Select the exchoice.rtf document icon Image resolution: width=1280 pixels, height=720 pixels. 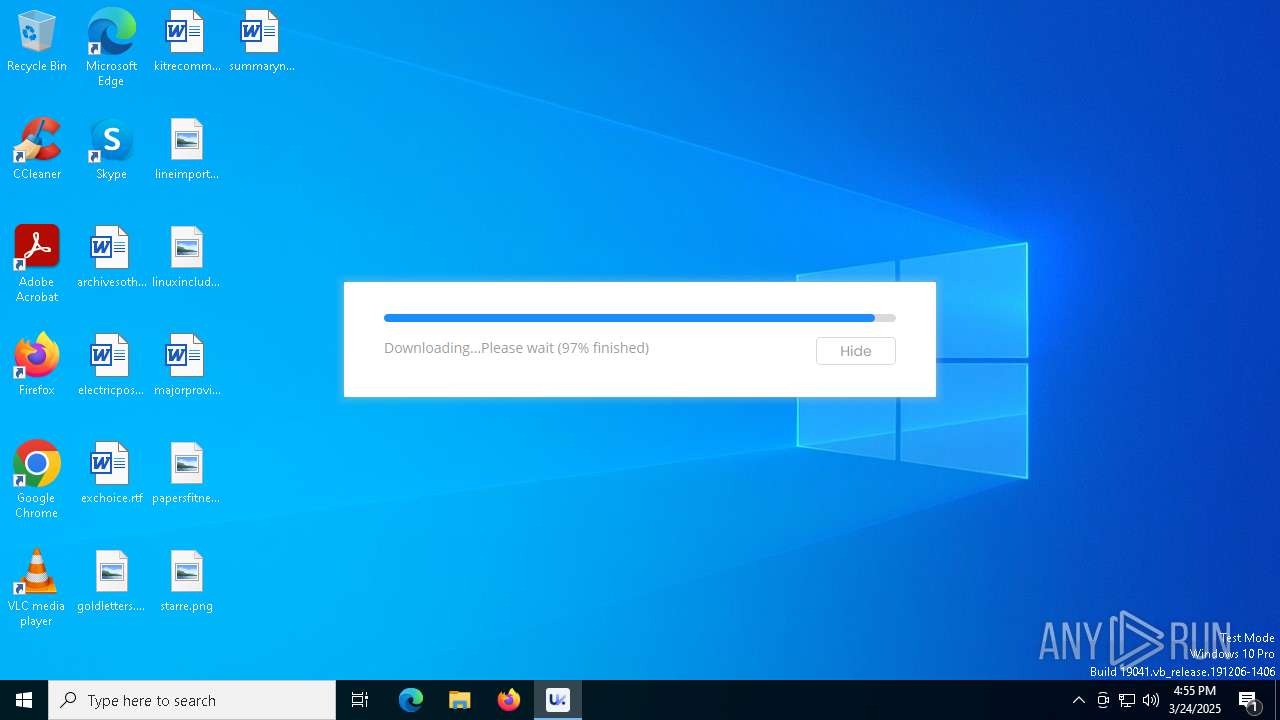[x=111, y=474]
